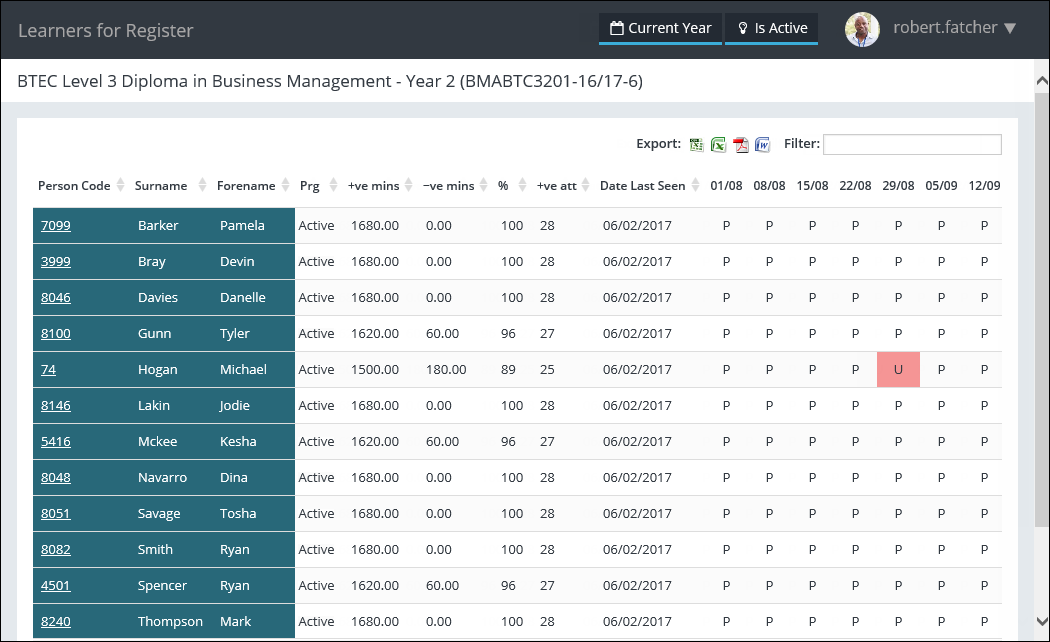Image resolution: width=1050 pixels, height=642 pixels.
Task: Open learner record 7099 for Pamela Barker
Action: click(x=55, y=225)
